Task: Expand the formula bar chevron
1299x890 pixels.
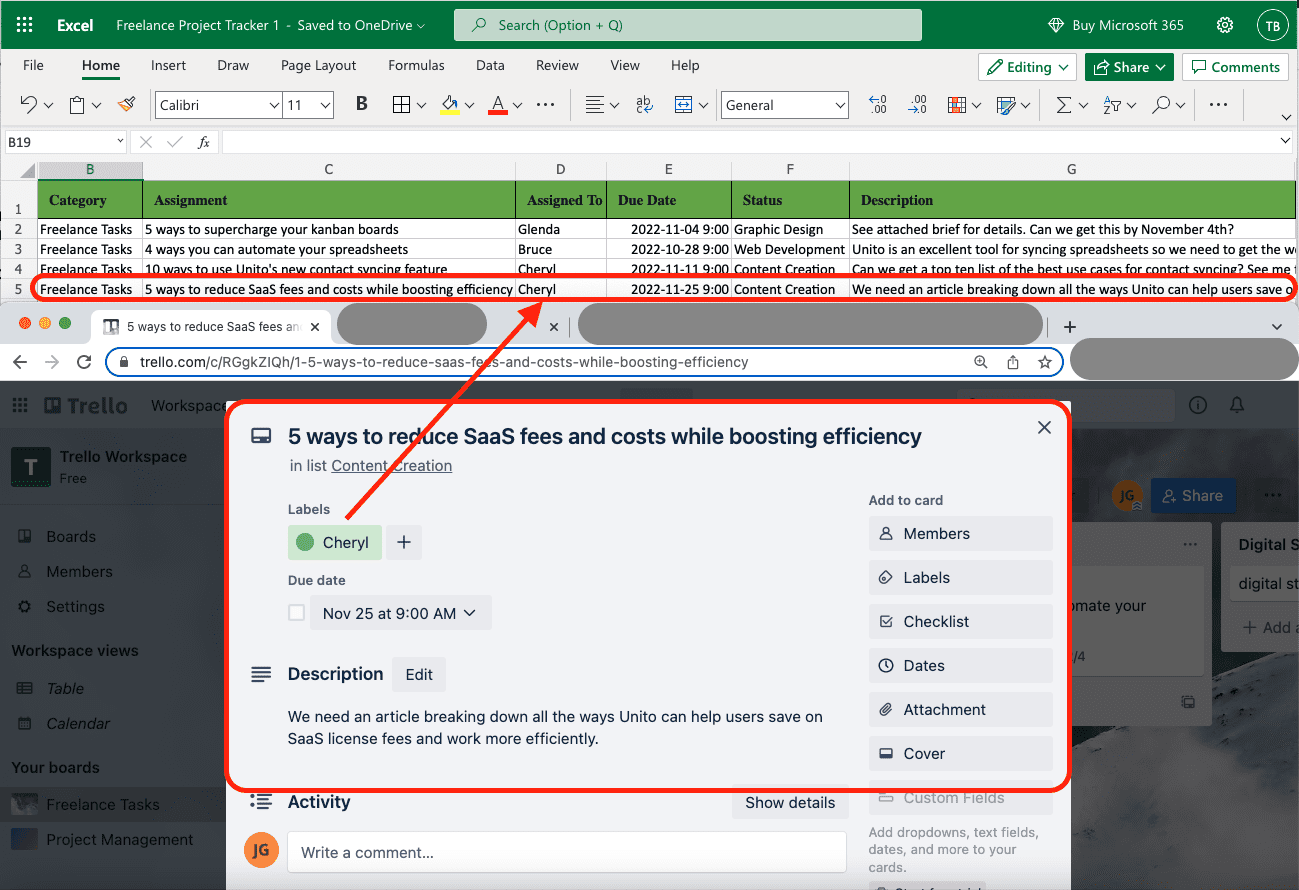Action: pos(1285,142)
